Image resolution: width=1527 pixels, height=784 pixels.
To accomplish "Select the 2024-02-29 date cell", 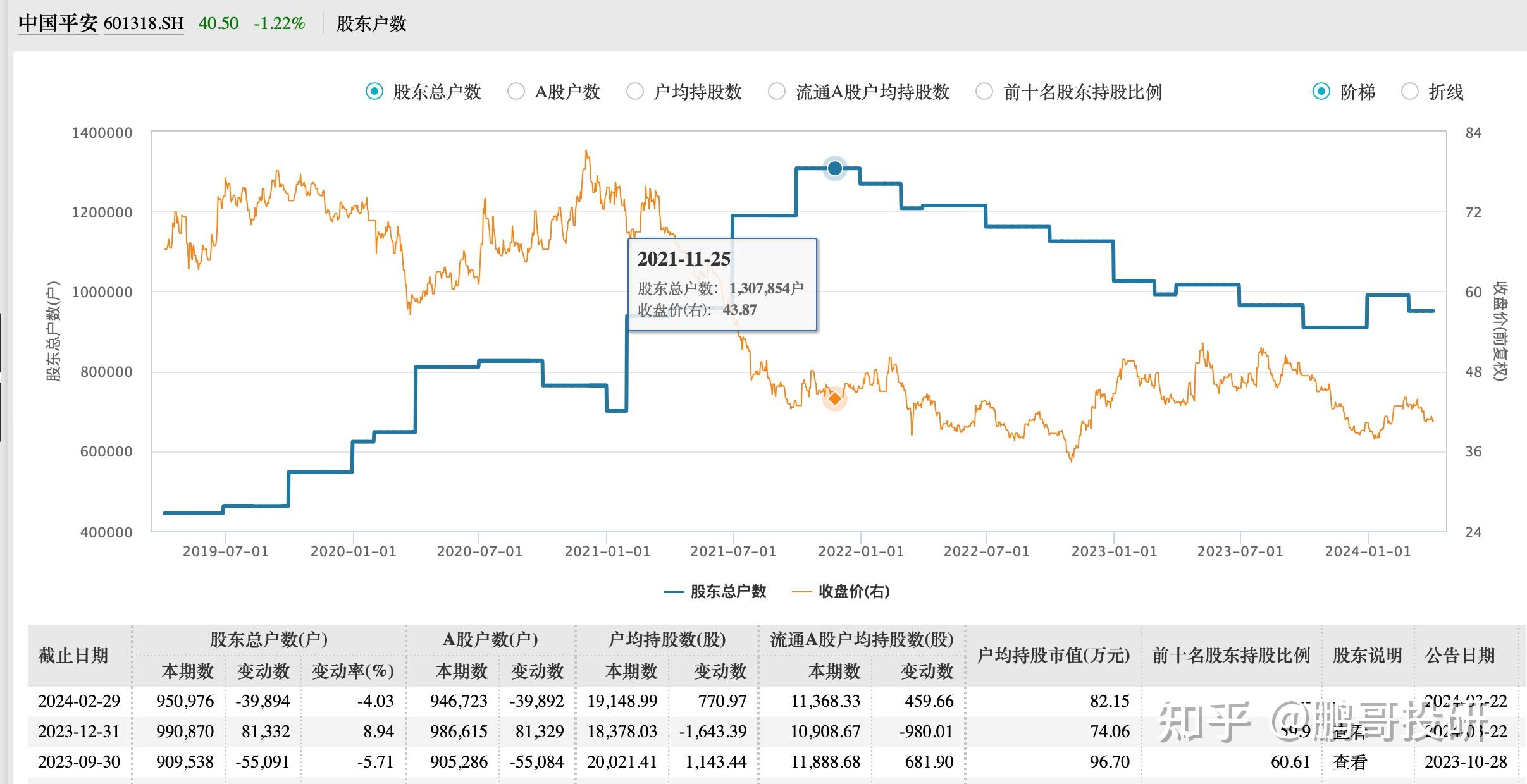I will pos(79,701).
